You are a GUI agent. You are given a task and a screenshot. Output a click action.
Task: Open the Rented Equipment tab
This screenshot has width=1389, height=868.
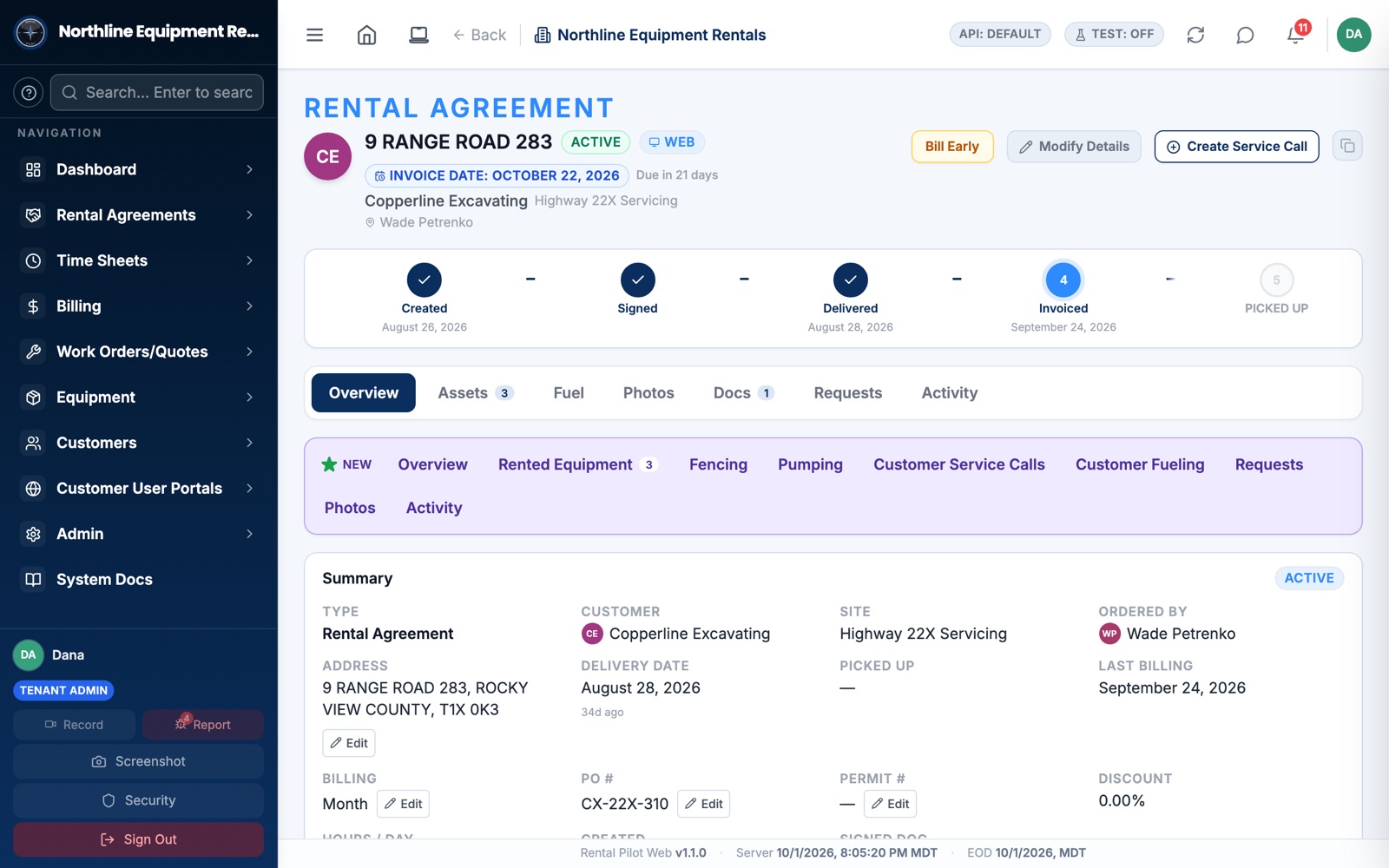577,464
